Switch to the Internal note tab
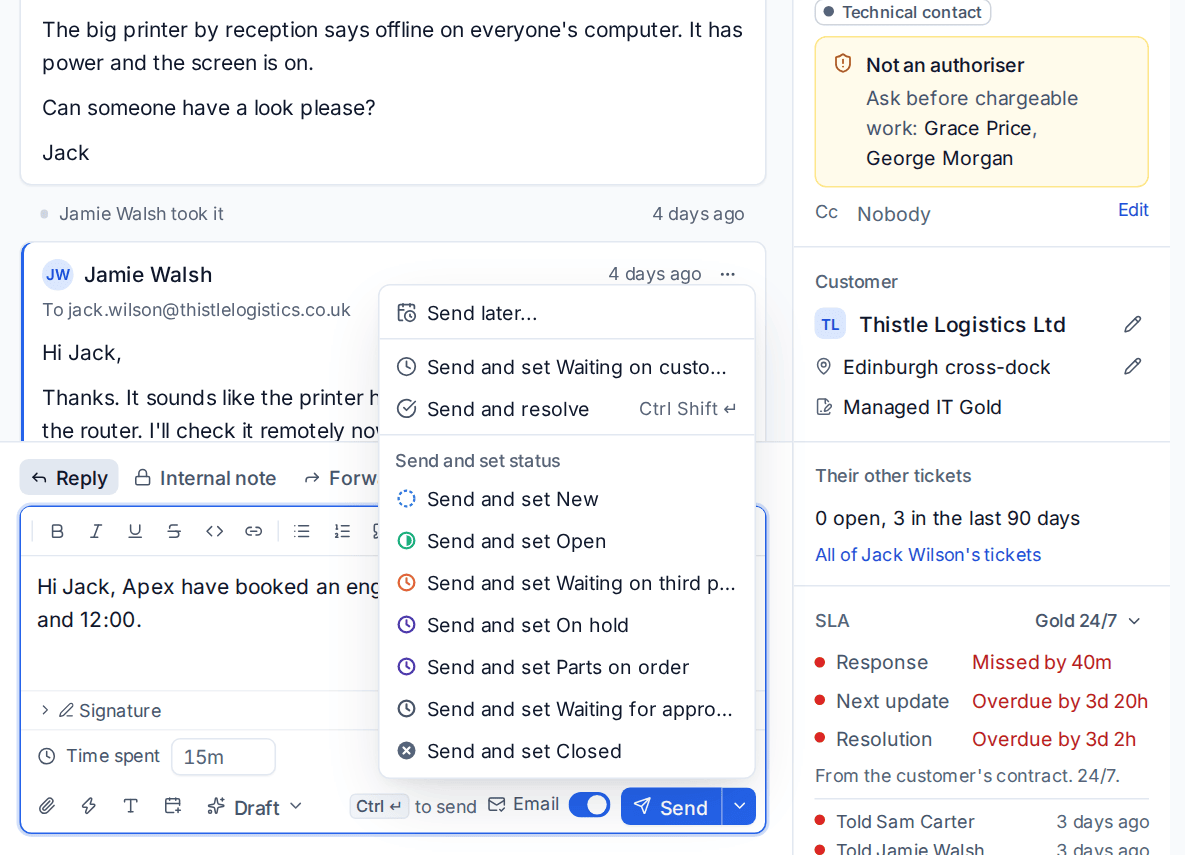The height and width of the screenshot is (855, 1185). pyautogui.click(x=205, y=478)
